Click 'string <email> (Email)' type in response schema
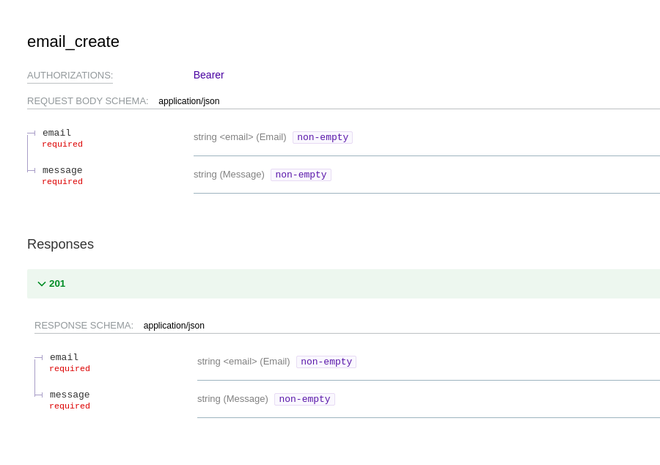Screen dimensions: 660x465 pos(243,362)
